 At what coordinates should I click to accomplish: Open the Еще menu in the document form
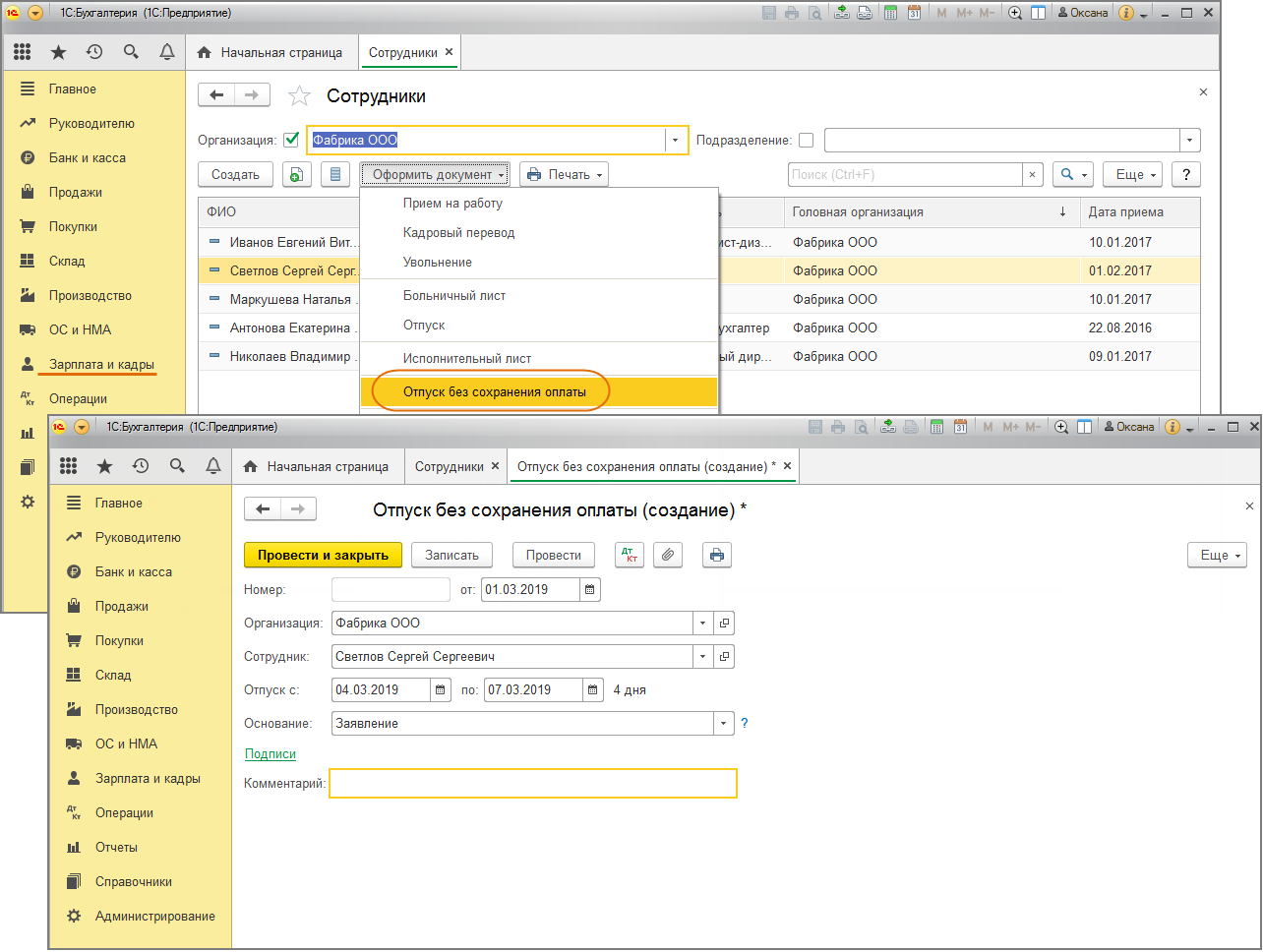tap(1217, 555)
